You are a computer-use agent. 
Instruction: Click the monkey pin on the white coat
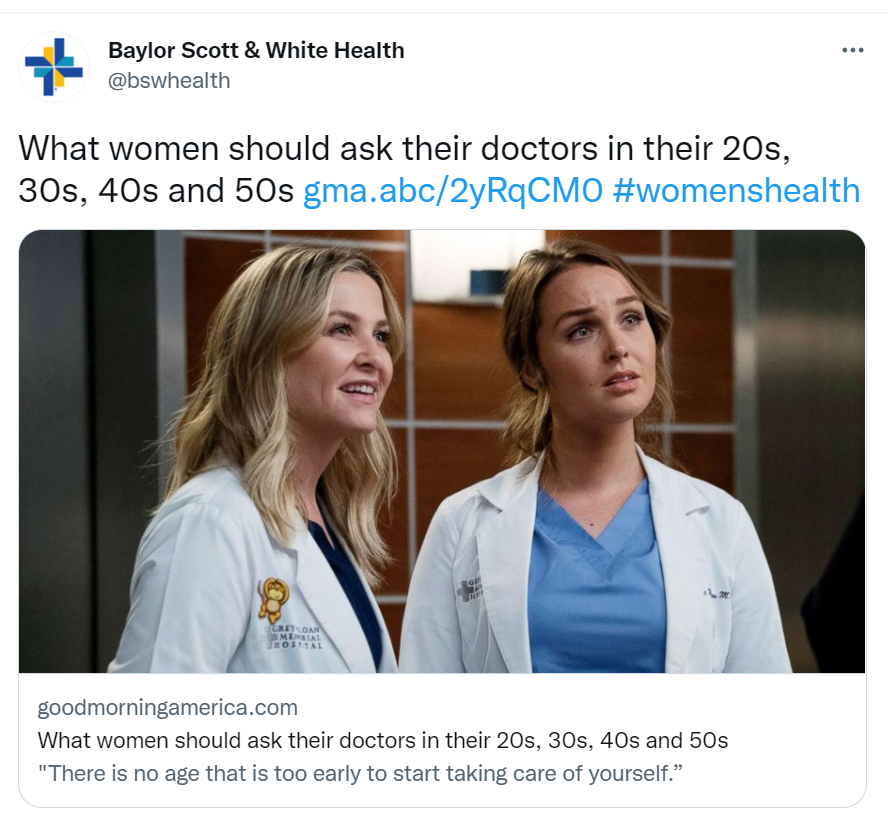tap(273, 600)
